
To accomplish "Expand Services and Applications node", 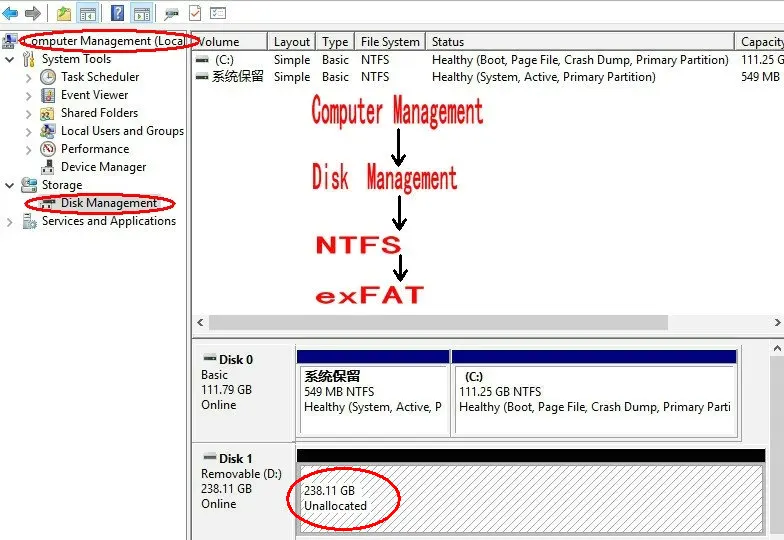I will 9,222.
